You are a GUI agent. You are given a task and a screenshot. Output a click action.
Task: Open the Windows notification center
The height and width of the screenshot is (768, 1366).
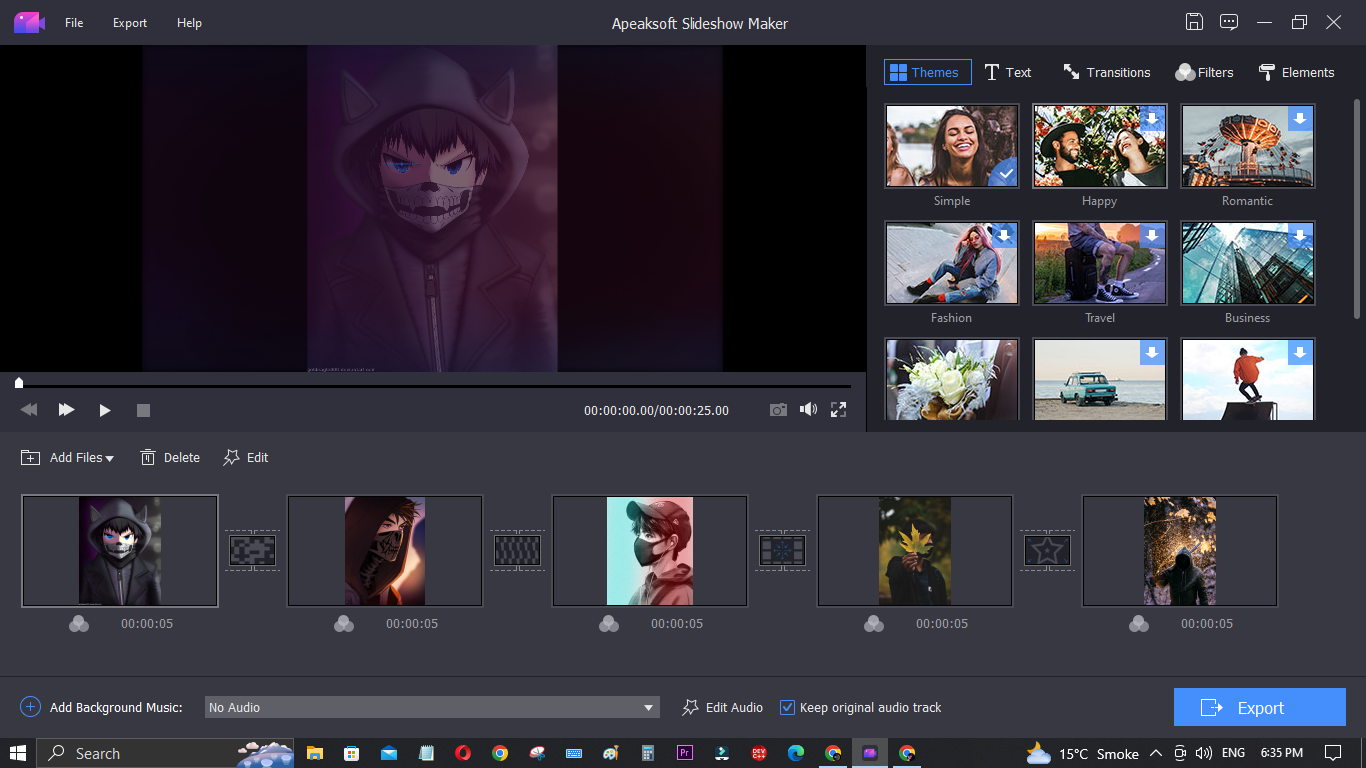pos(1333,753)
